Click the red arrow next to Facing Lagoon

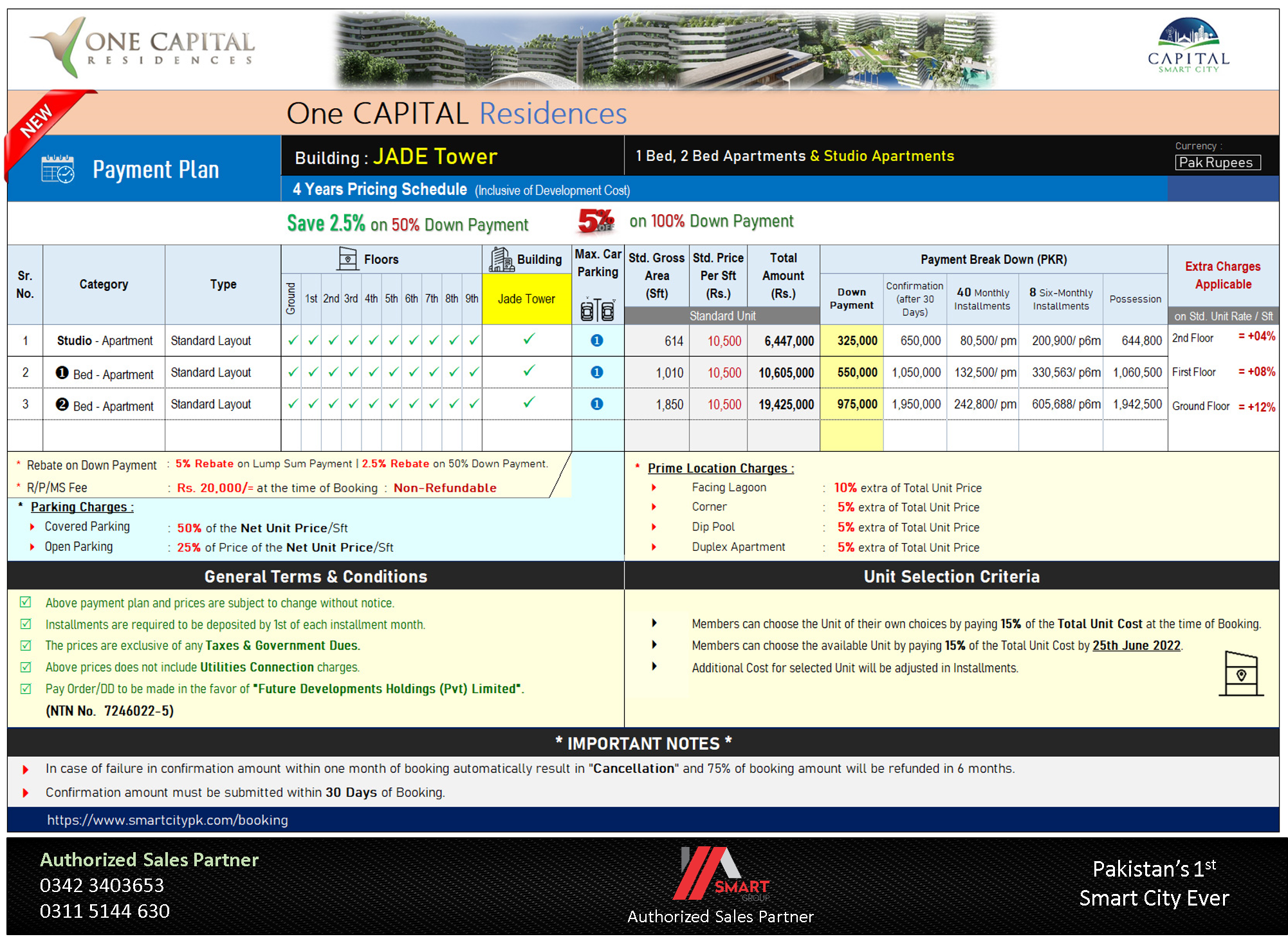click(x=654, y=488)
